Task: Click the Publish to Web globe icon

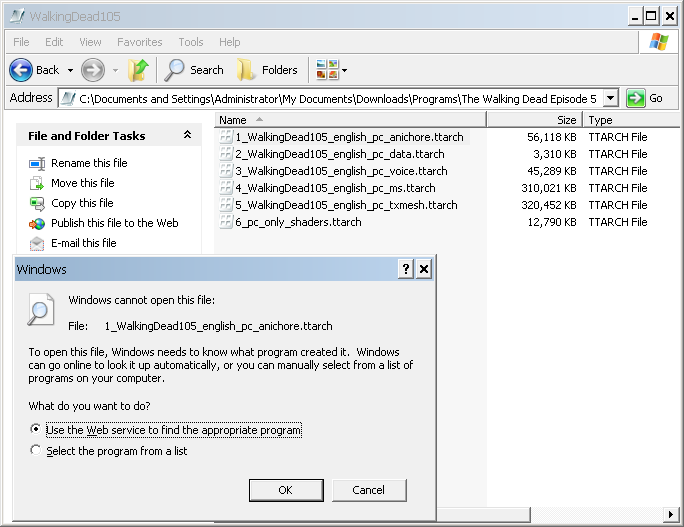Action: 37,223
